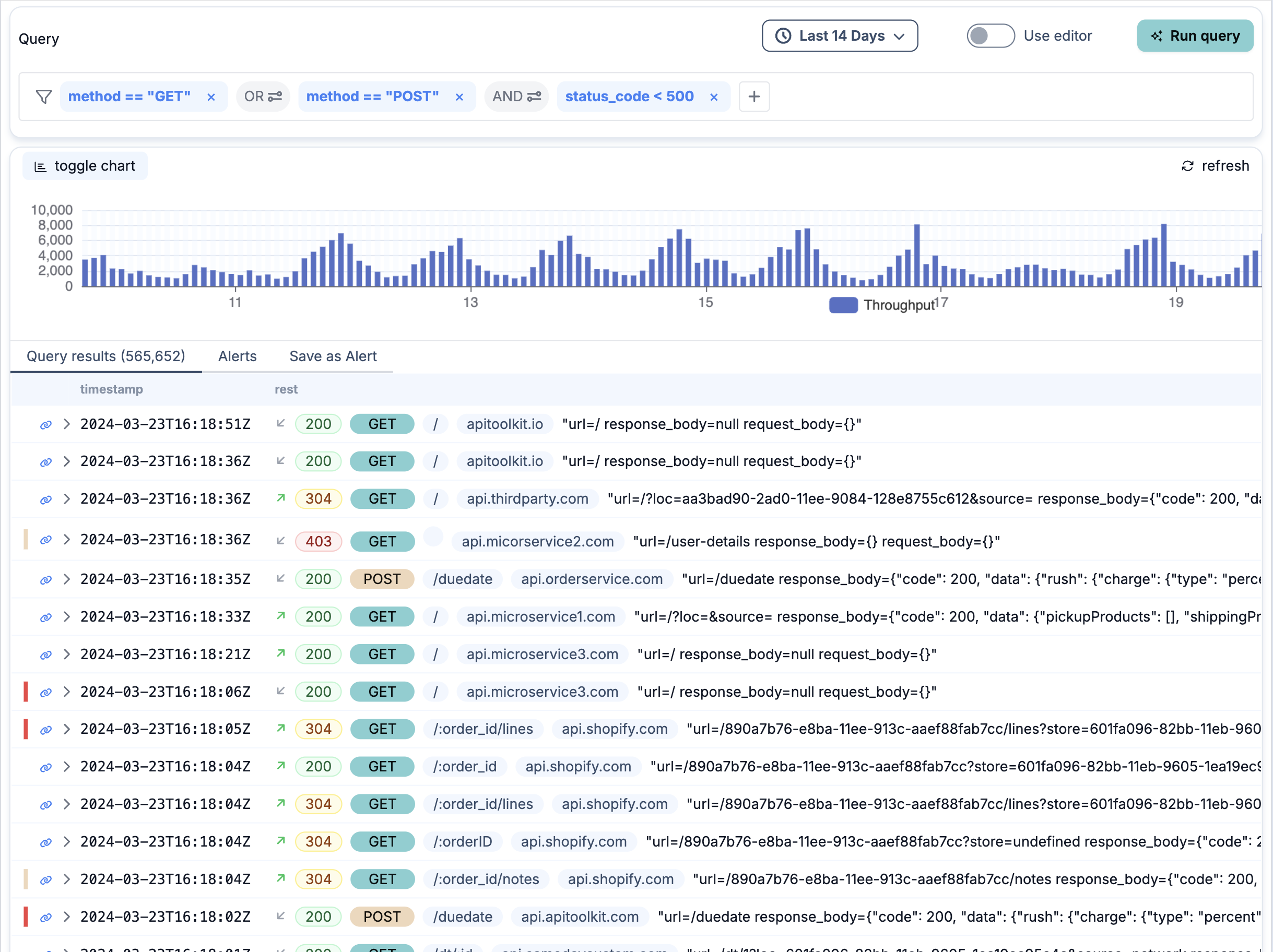Screen dimensions: 1273x952
Task: Switch on the Use editor toggle
Action: [x=991, y=35]
